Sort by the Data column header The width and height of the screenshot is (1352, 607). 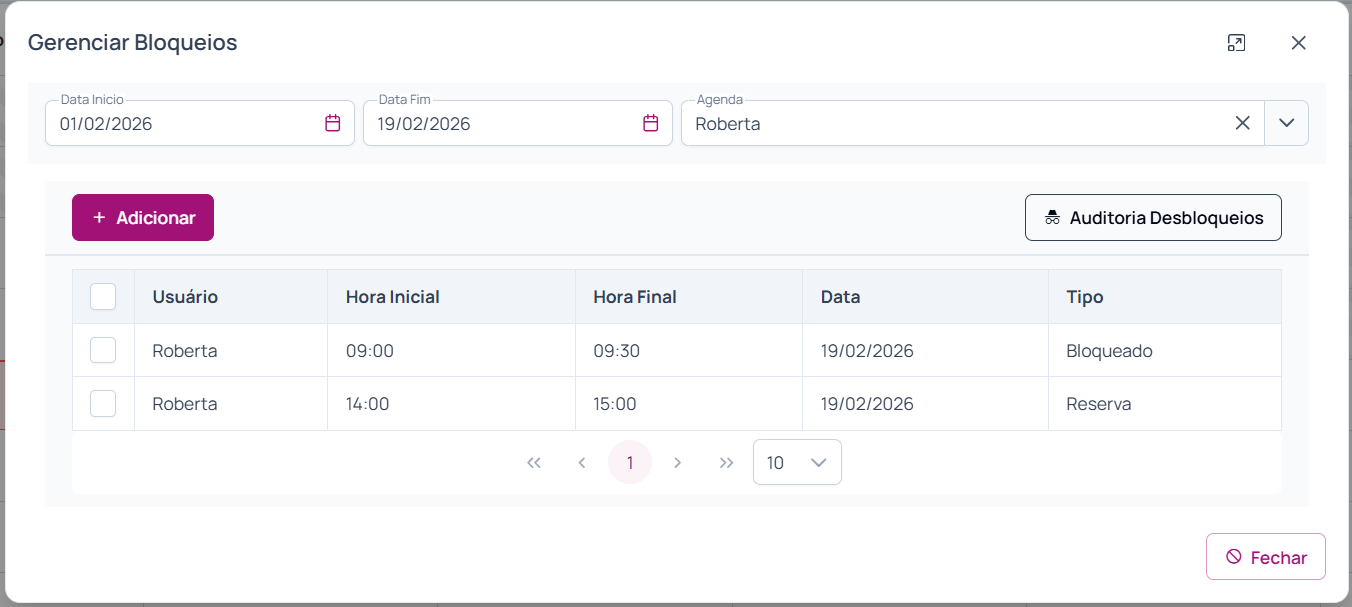(840, 297)
